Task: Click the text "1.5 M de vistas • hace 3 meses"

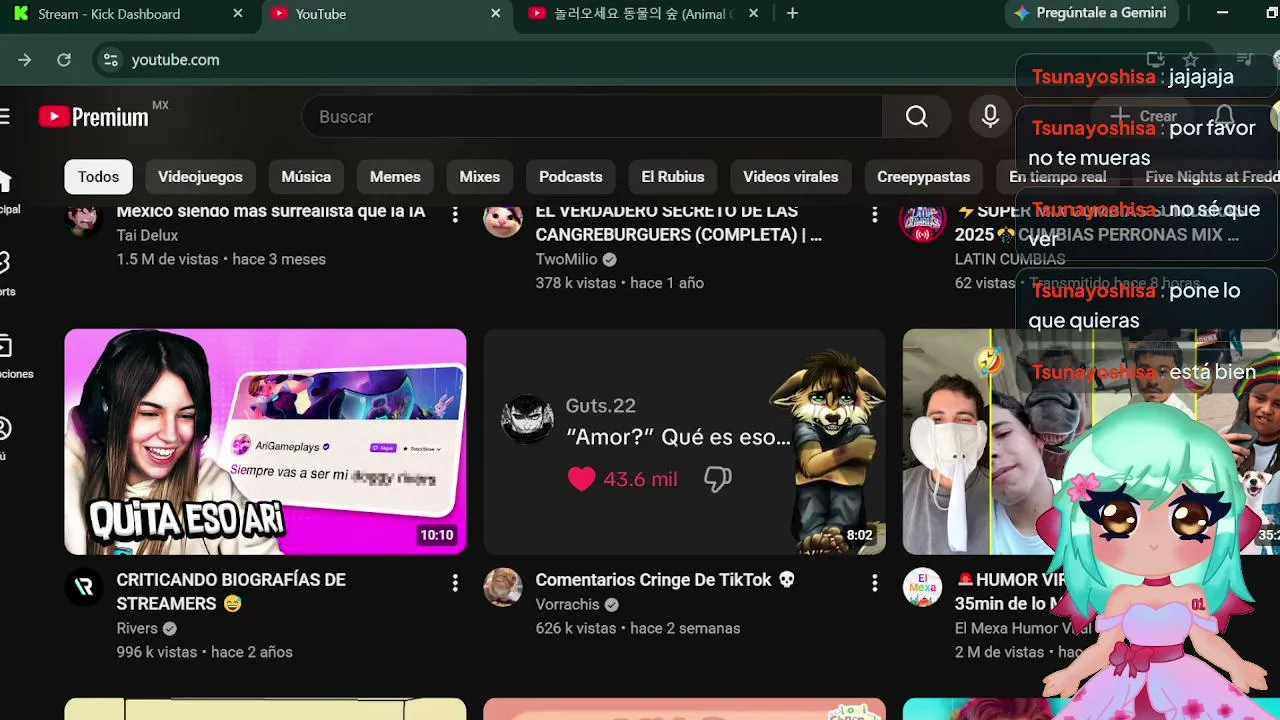Action: coord(221,259)
